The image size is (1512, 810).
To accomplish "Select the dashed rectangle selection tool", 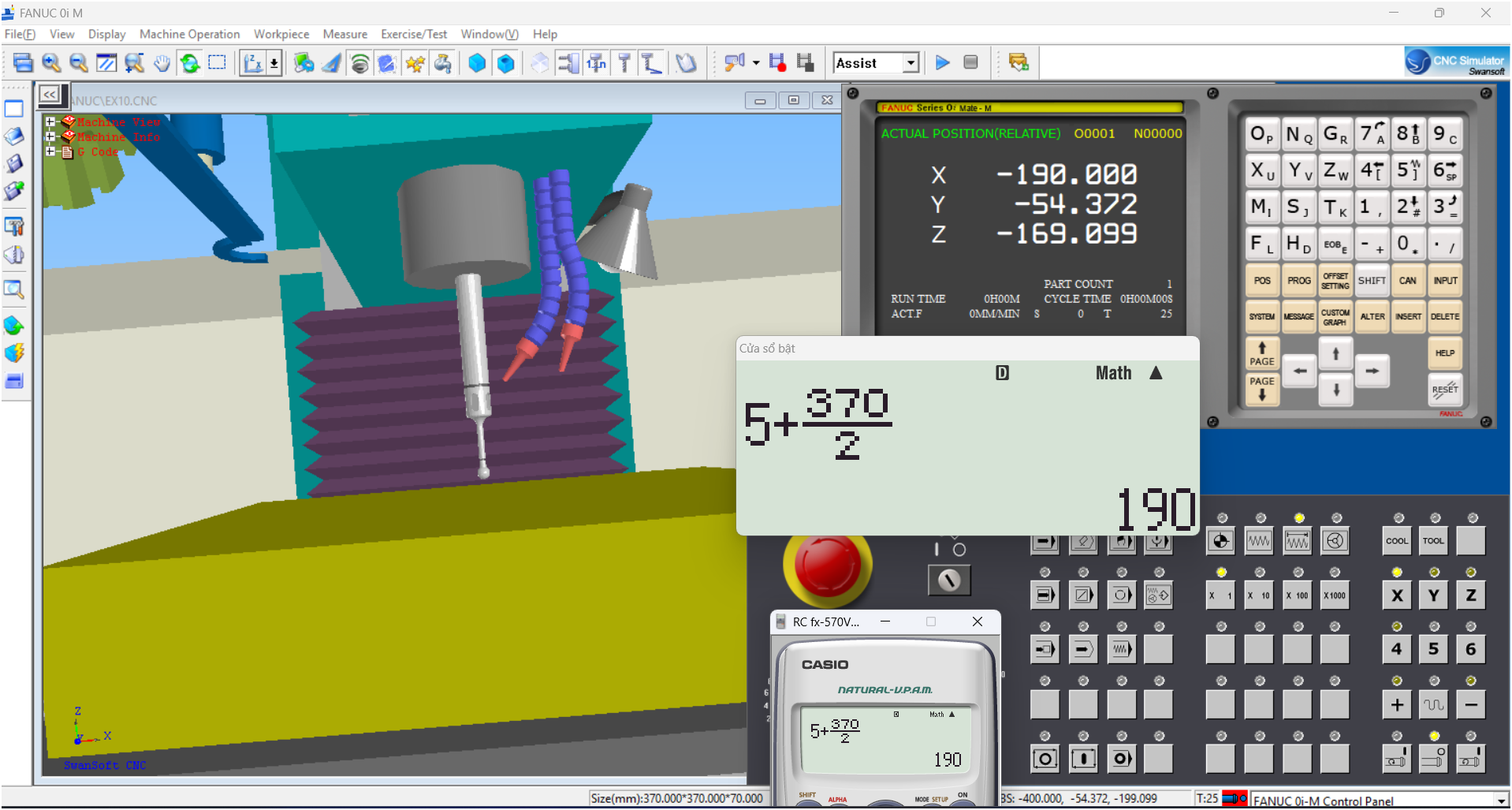I will (217, 62).
